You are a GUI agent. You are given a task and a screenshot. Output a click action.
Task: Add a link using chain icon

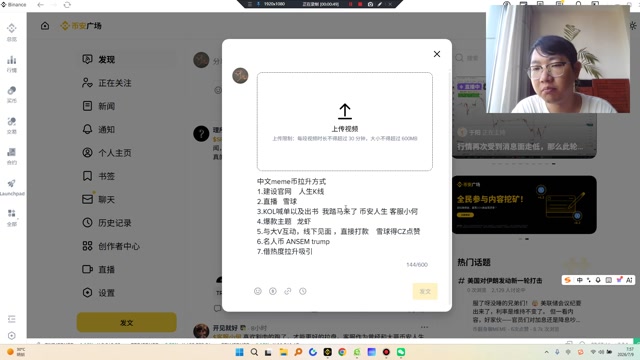tap(288, 291)
